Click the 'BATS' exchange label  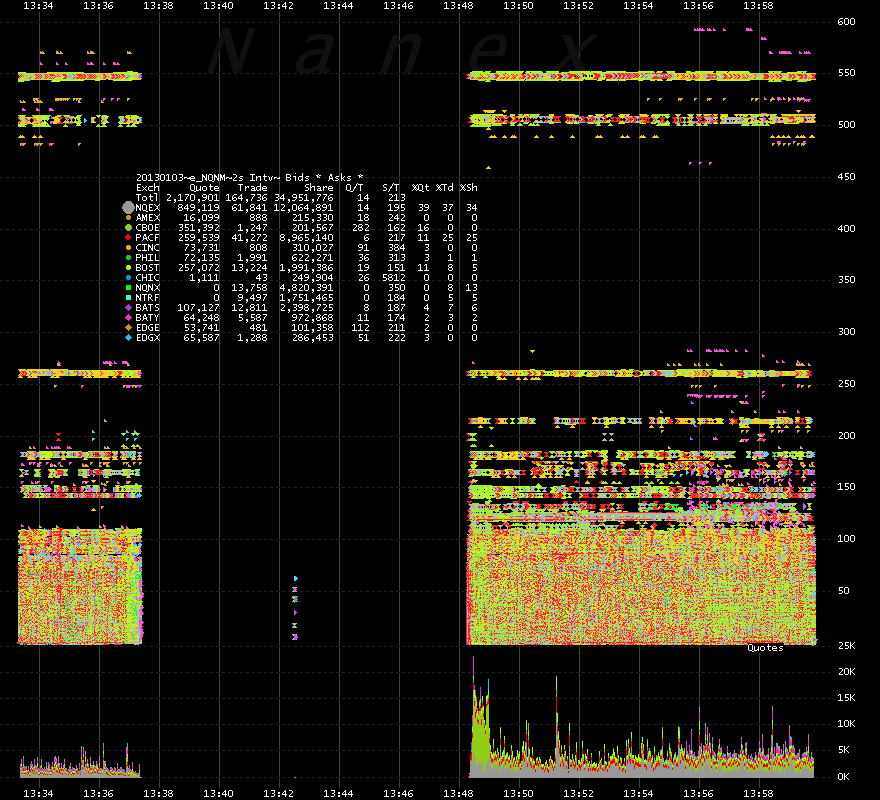pyautogui.click(x=147, y=308)
